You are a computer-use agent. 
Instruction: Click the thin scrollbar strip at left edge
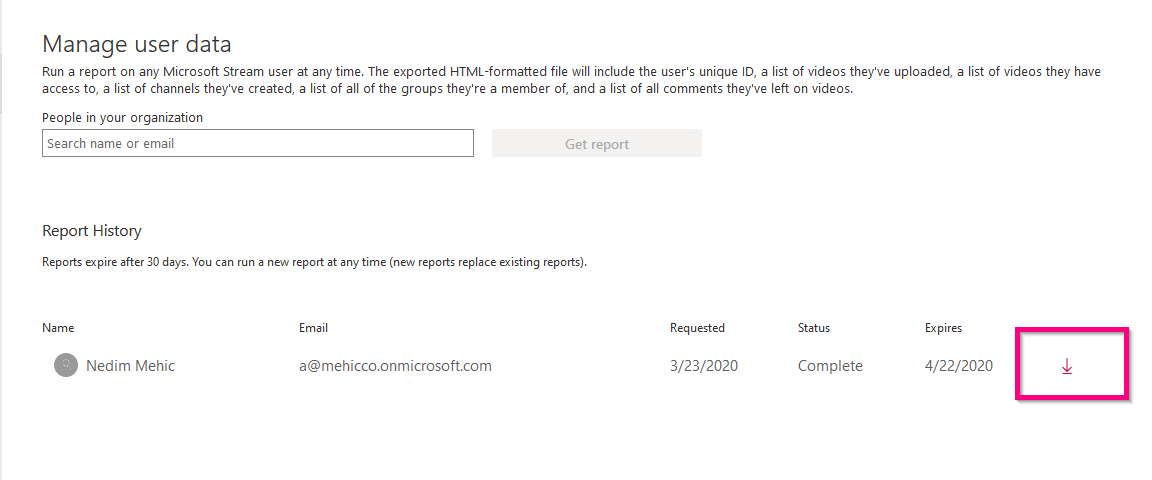[2, 80]
